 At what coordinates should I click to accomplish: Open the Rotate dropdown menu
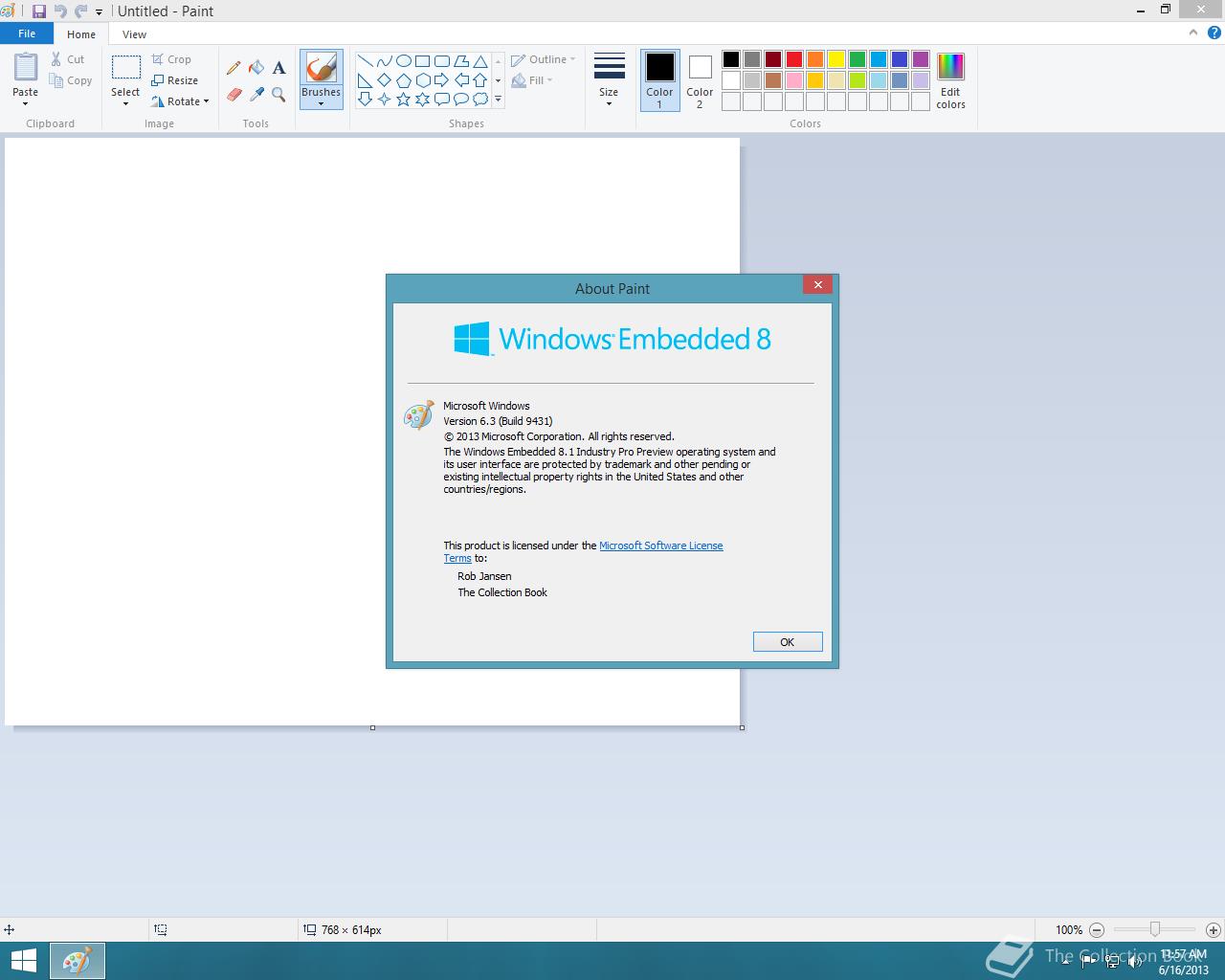pyautogui.click(x=180, y=101)
